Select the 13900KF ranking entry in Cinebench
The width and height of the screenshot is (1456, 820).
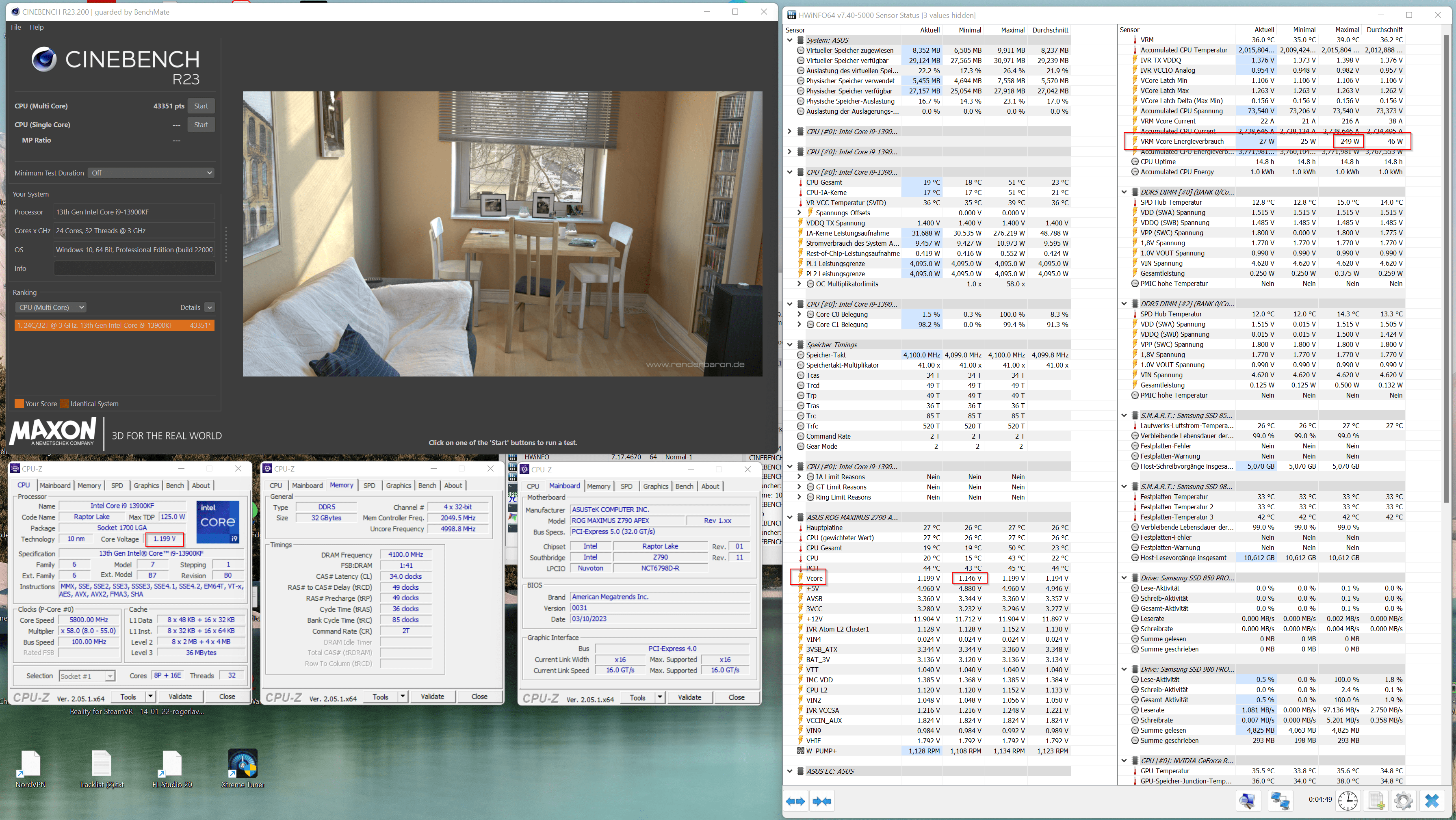(x=114, y=325)
